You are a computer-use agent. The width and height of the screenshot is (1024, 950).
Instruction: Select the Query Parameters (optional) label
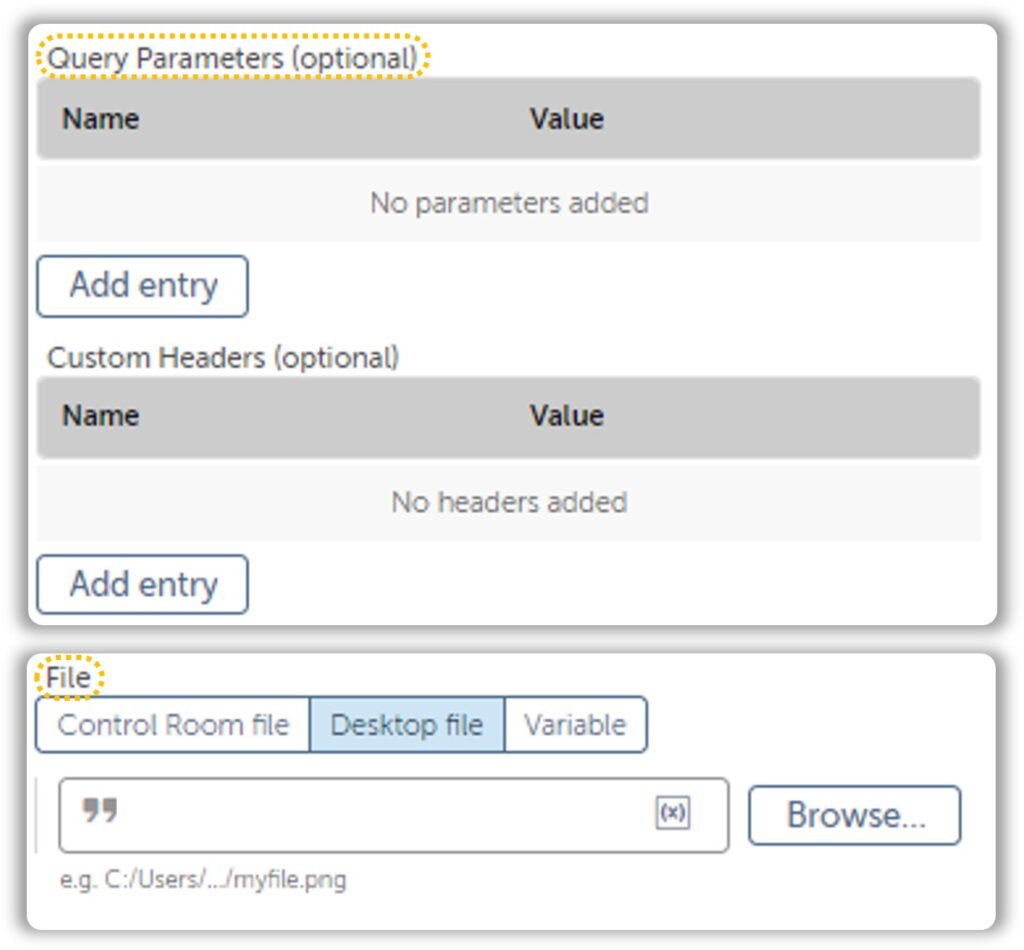coord(232,58)
